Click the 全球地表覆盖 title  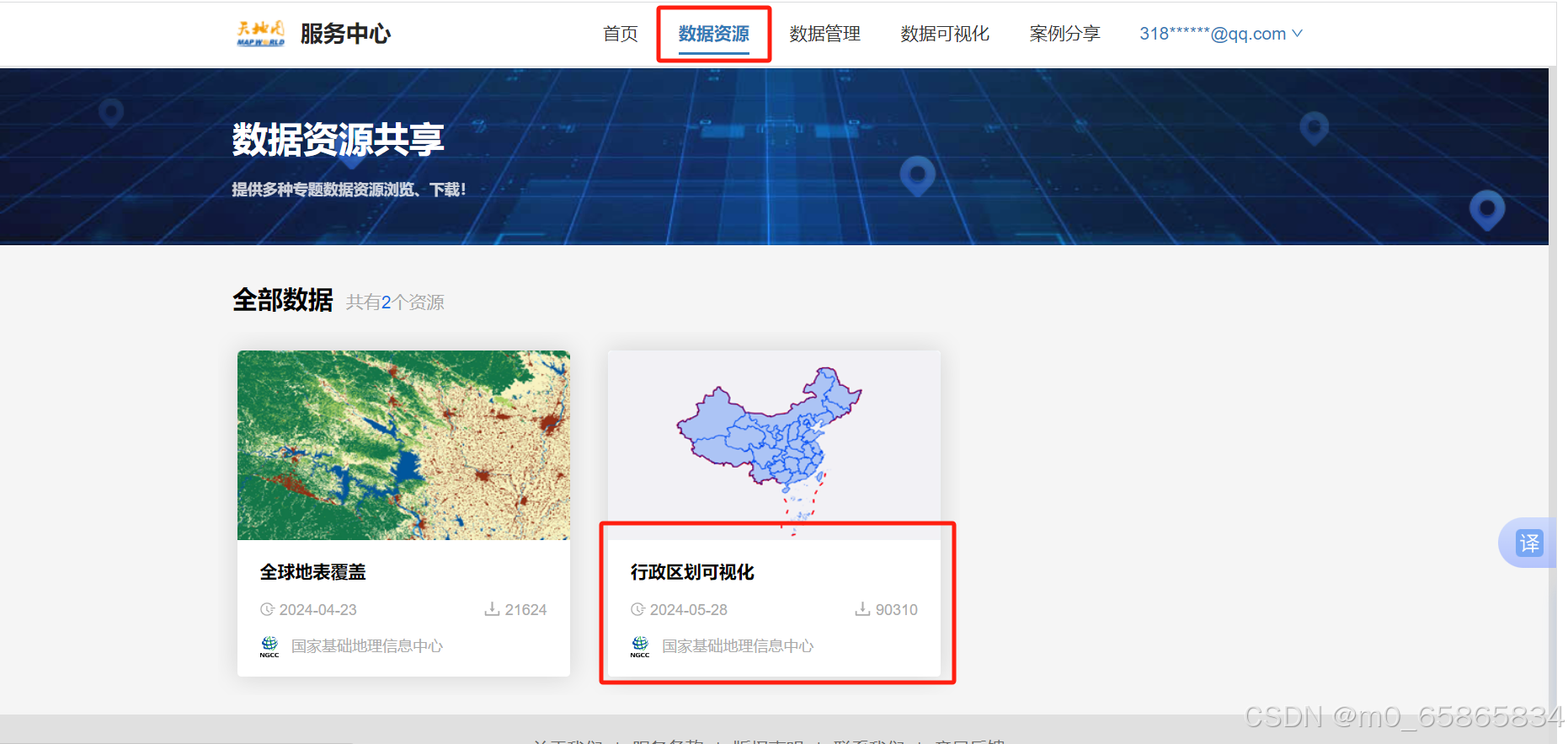312,572
